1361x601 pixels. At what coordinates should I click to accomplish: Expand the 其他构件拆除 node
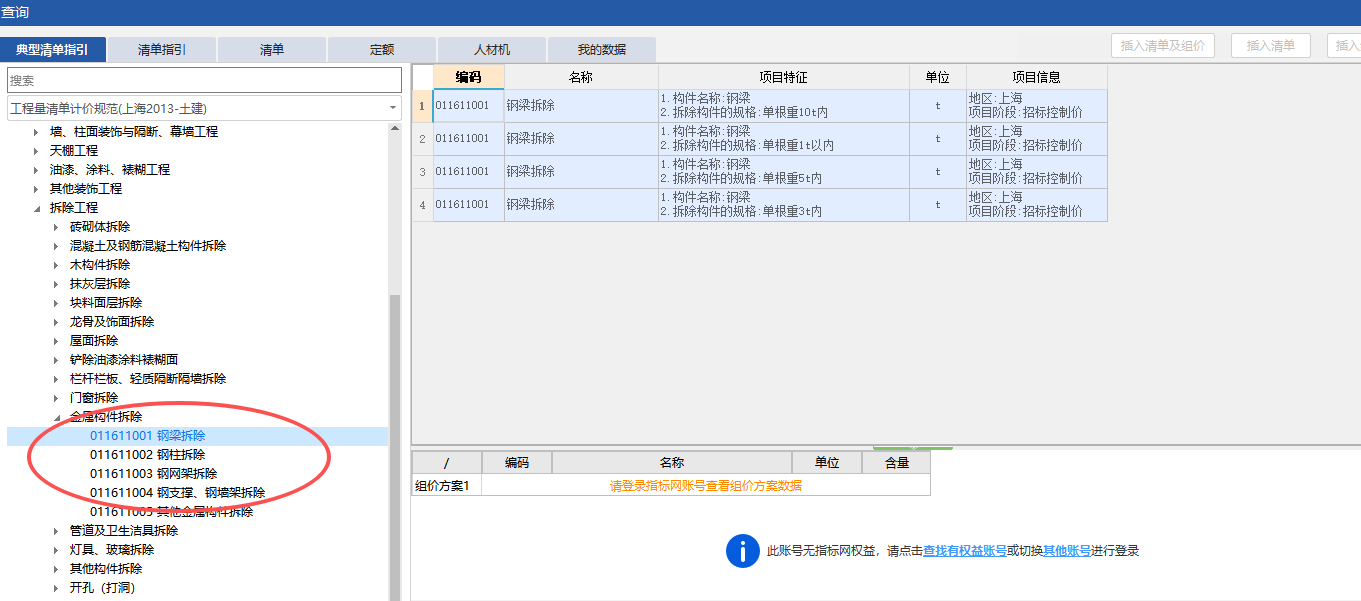point(57,568)
